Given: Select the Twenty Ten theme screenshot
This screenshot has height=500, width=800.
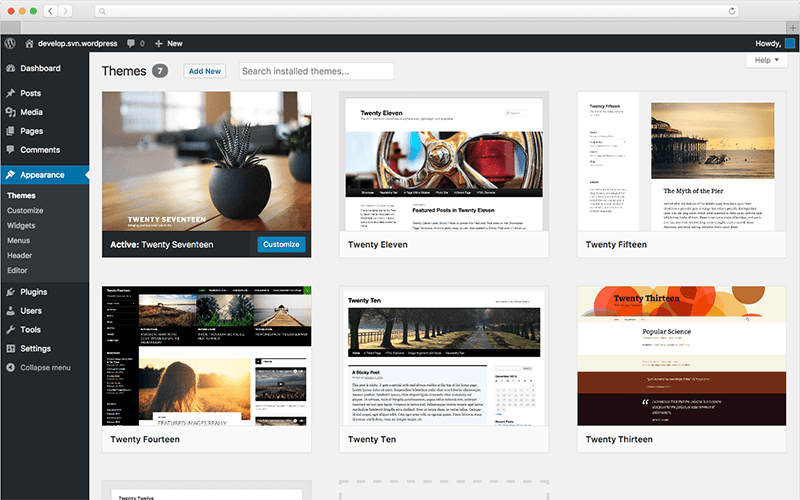Looking at the screenshot, I should [x=444, y=356].
